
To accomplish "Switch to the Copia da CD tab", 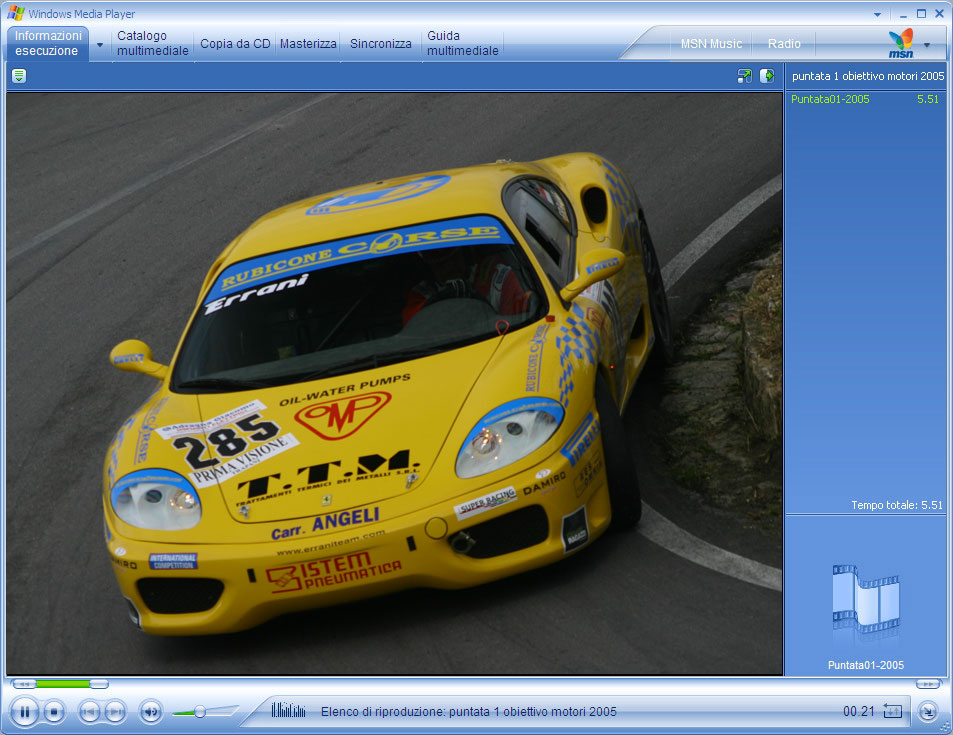I will tap(235, 44).
